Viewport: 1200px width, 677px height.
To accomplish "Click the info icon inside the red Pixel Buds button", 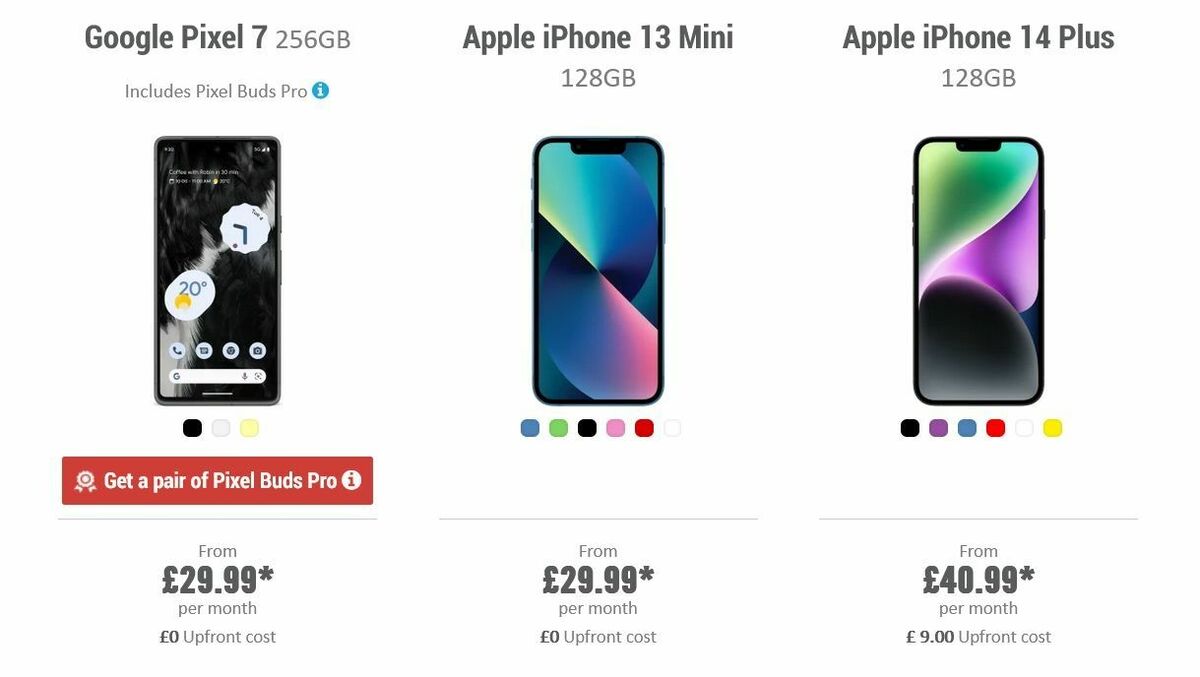I will [x=351, y=480].
